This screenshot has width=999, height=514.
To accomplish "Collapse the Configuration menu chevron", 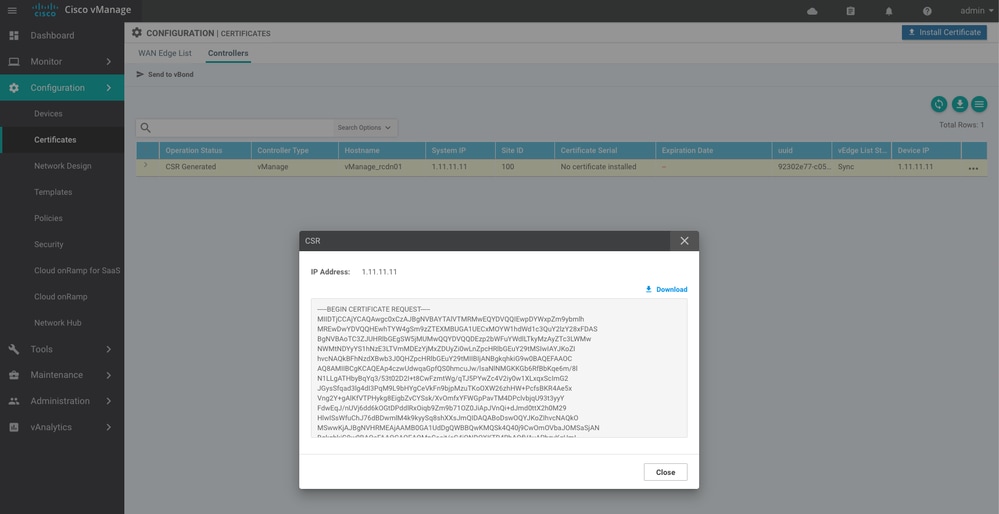I will click(108, 88).
